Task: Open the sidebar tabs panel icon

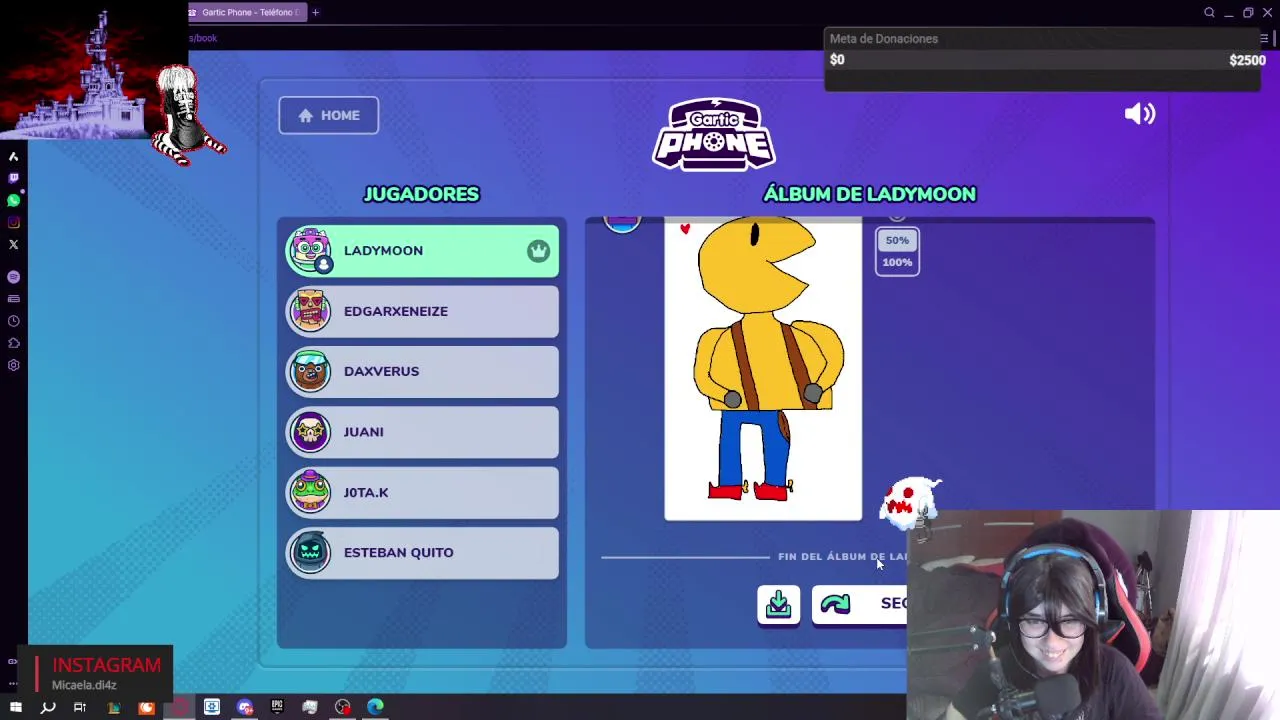Action: (13, 299)
